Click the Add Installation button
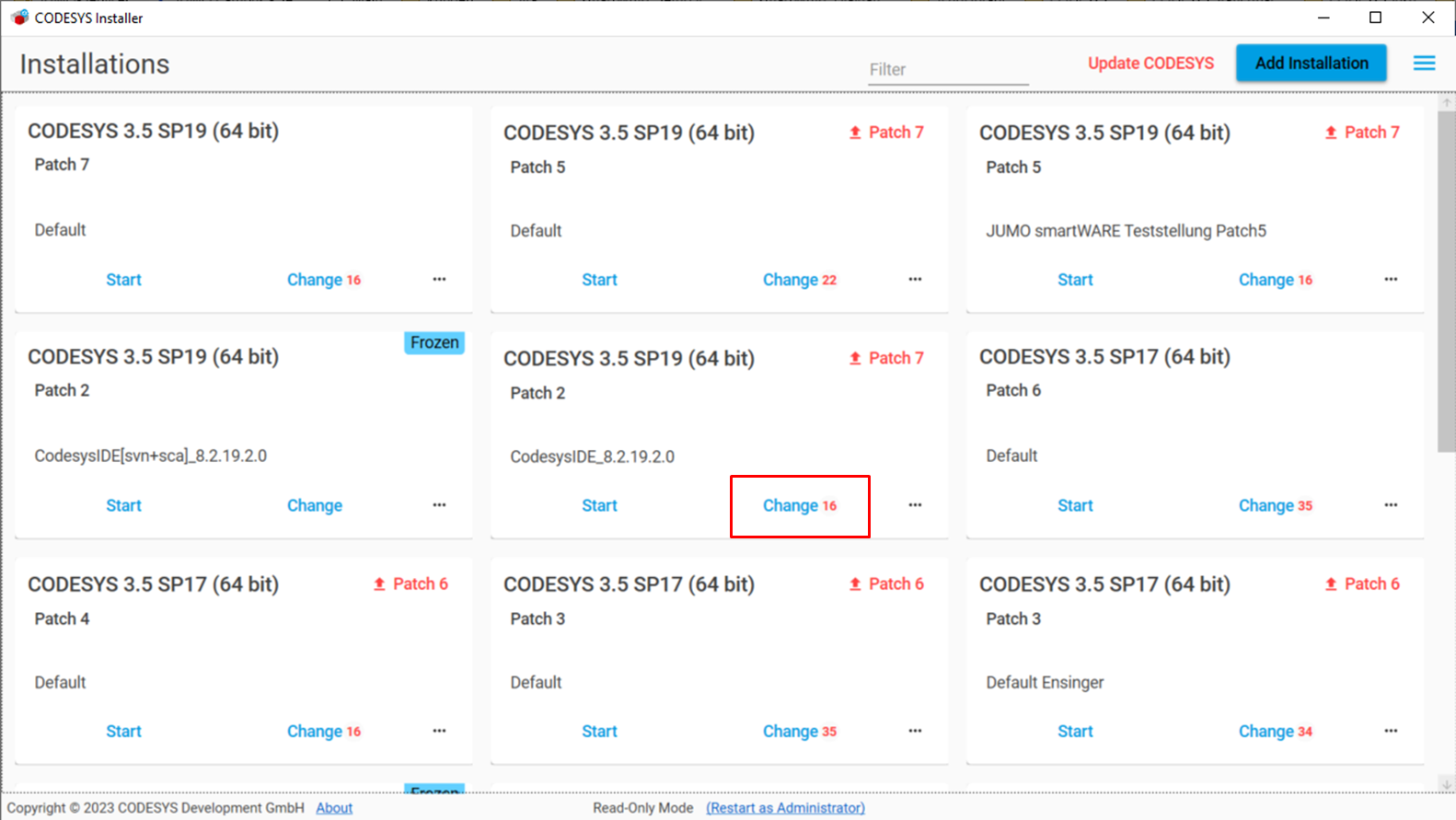Image resolution: width=1456 pixels, height=820 pixels. pos(1311,64)
